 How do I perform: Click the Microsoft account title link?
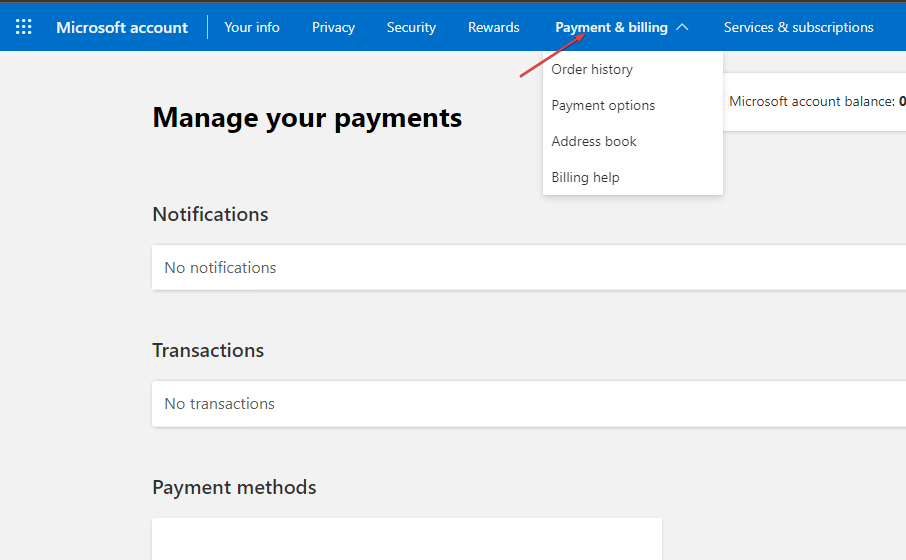(x=122, y=27)
